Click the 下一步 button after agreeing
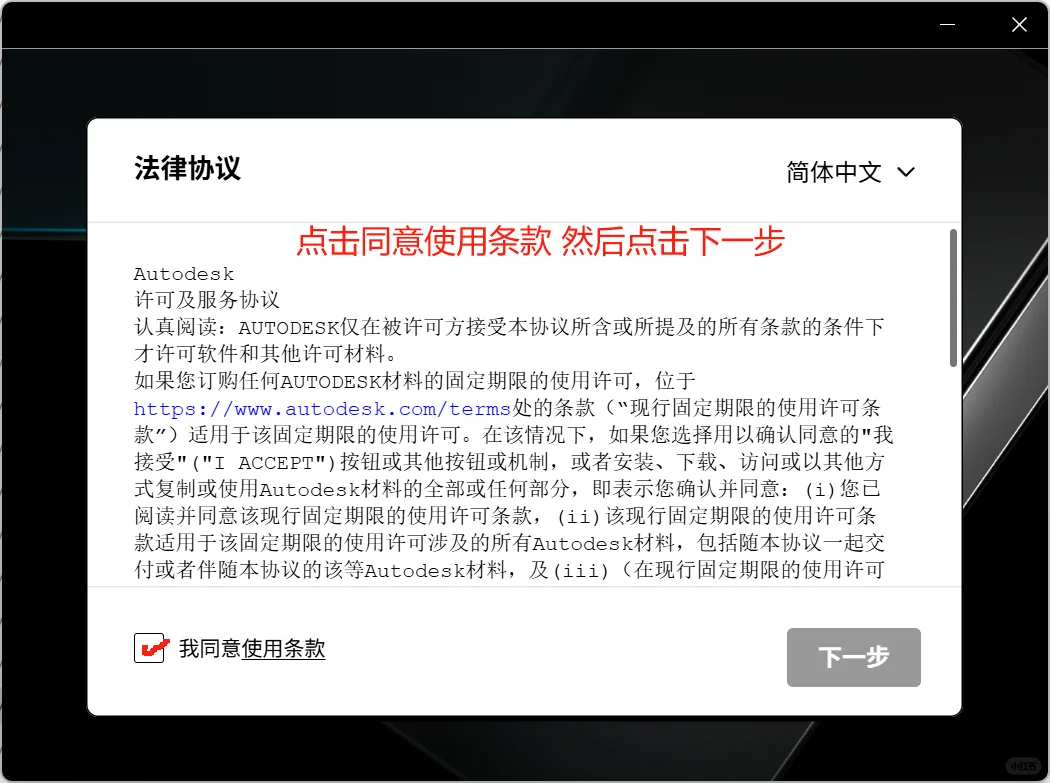 pyautogui.click(x=853, y=657)
